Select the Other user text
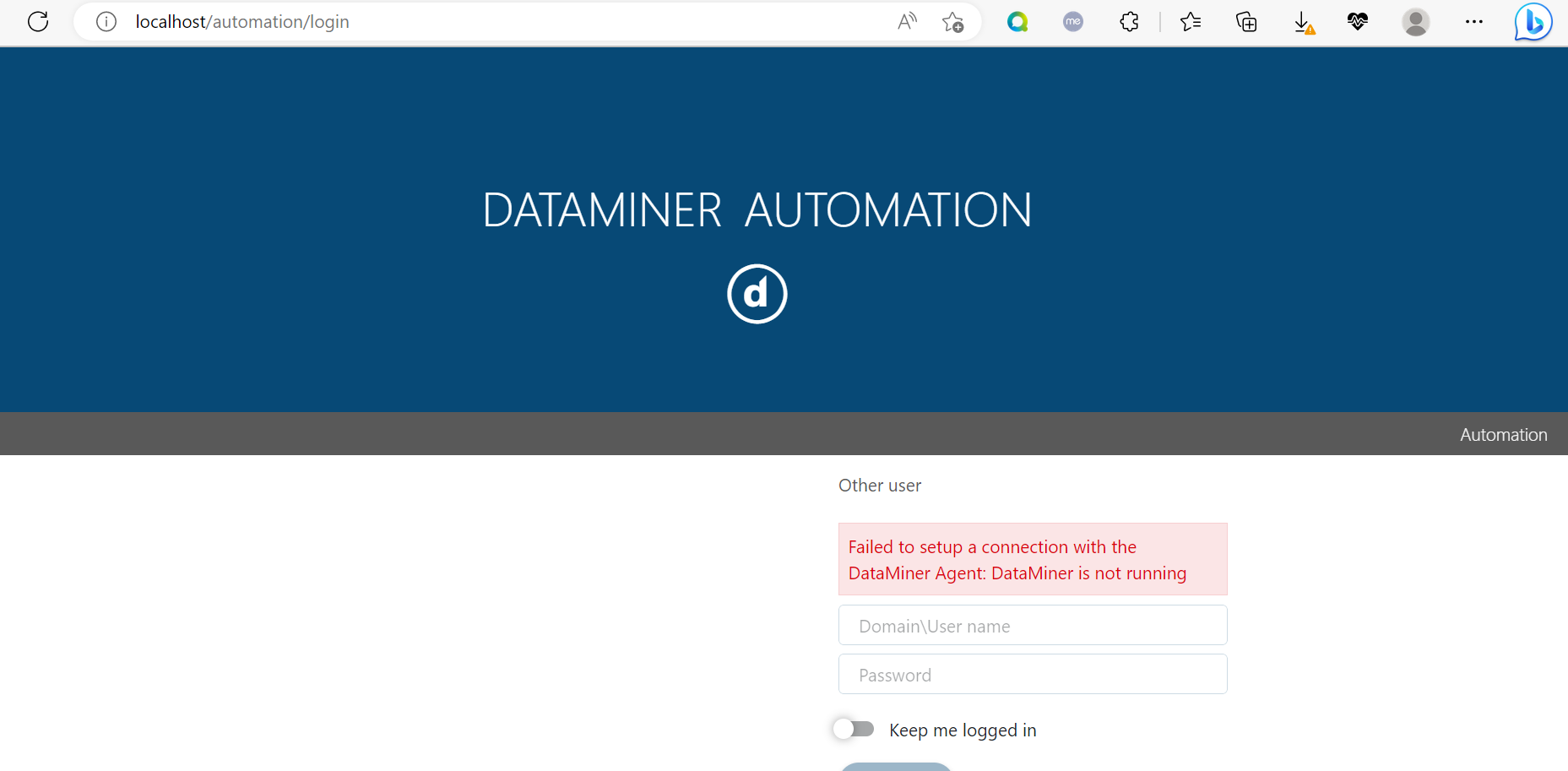 coord(880,485)
